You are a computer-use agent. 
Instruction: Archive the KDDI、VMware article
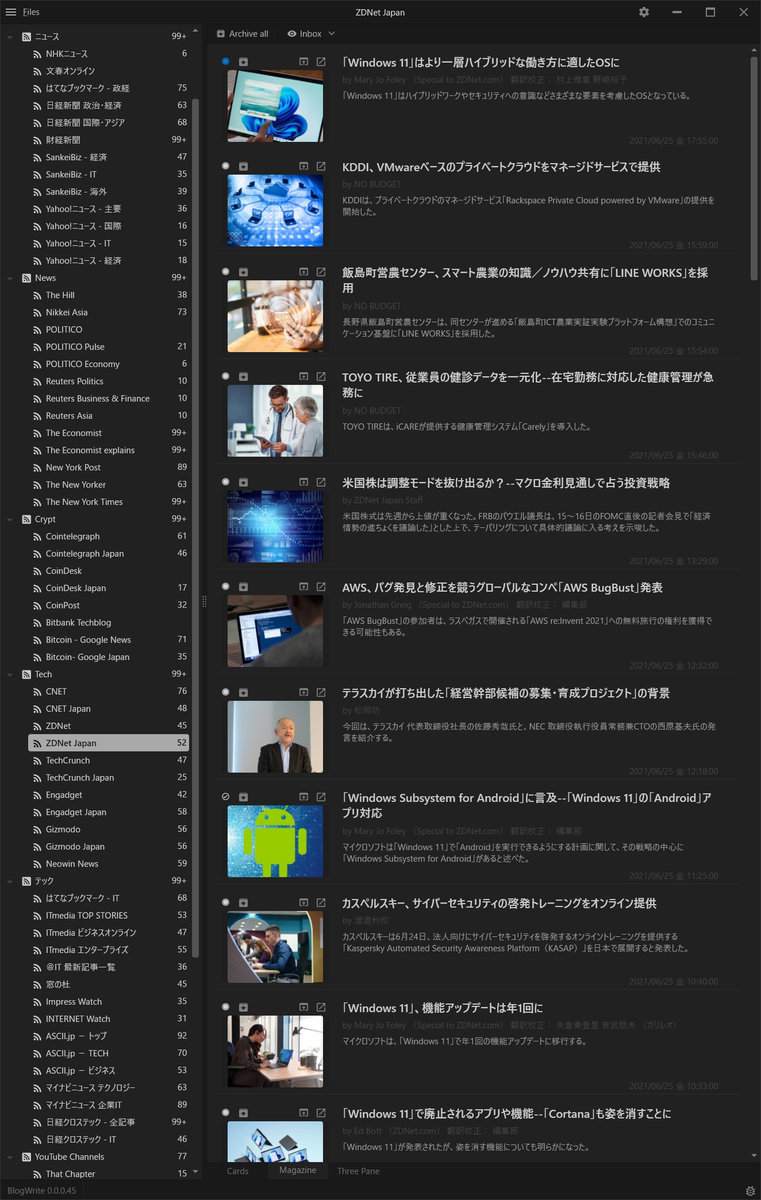click(243, 166)
